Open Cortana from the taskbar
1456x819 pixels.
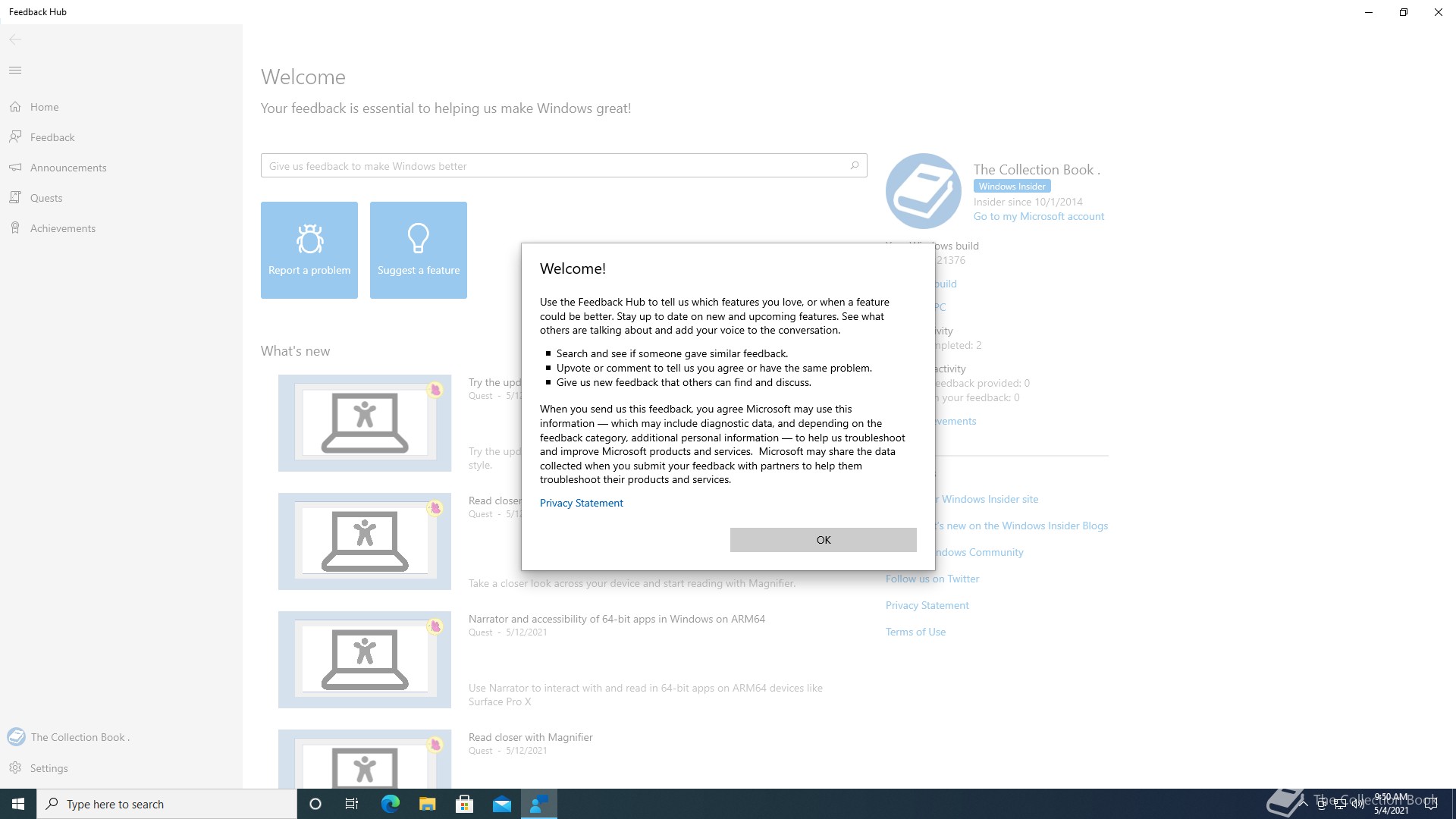coord(315,804)
